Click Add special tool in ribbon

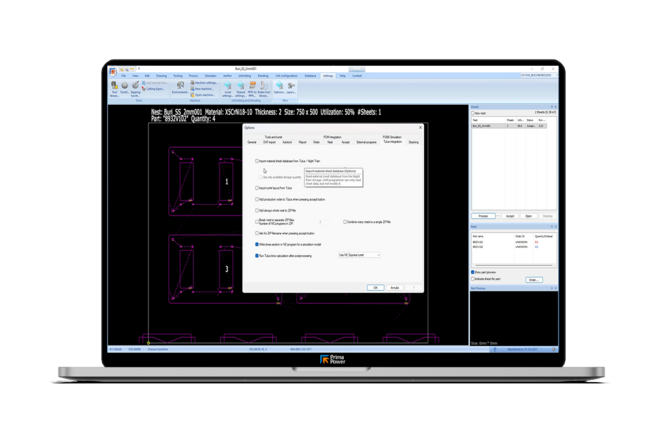click(154, 83)
